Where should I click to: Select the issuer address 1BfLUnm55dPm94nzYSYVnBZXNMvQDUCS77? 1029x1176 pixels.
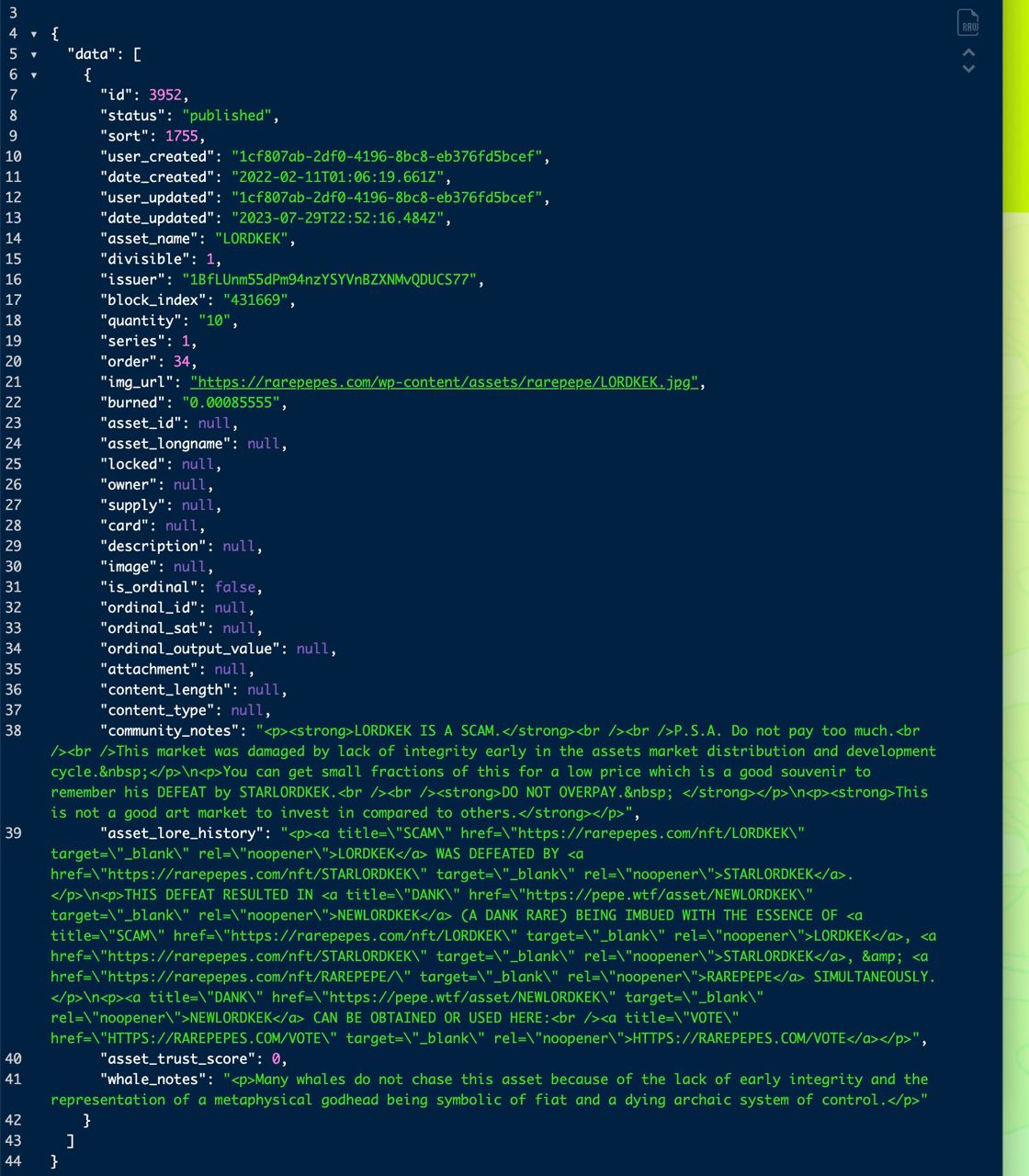point(330,279)
